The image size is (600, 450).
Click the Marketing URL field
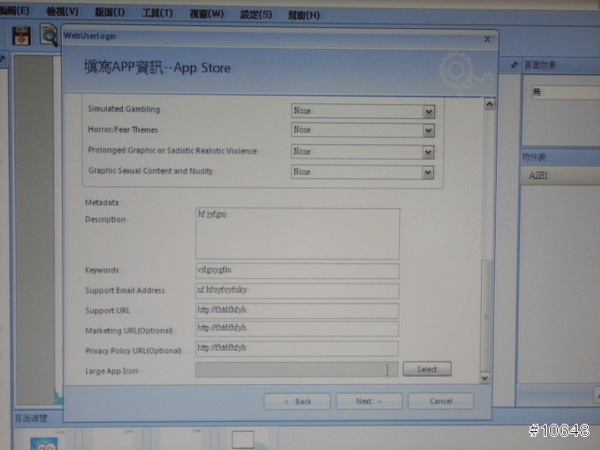[297, 329]
